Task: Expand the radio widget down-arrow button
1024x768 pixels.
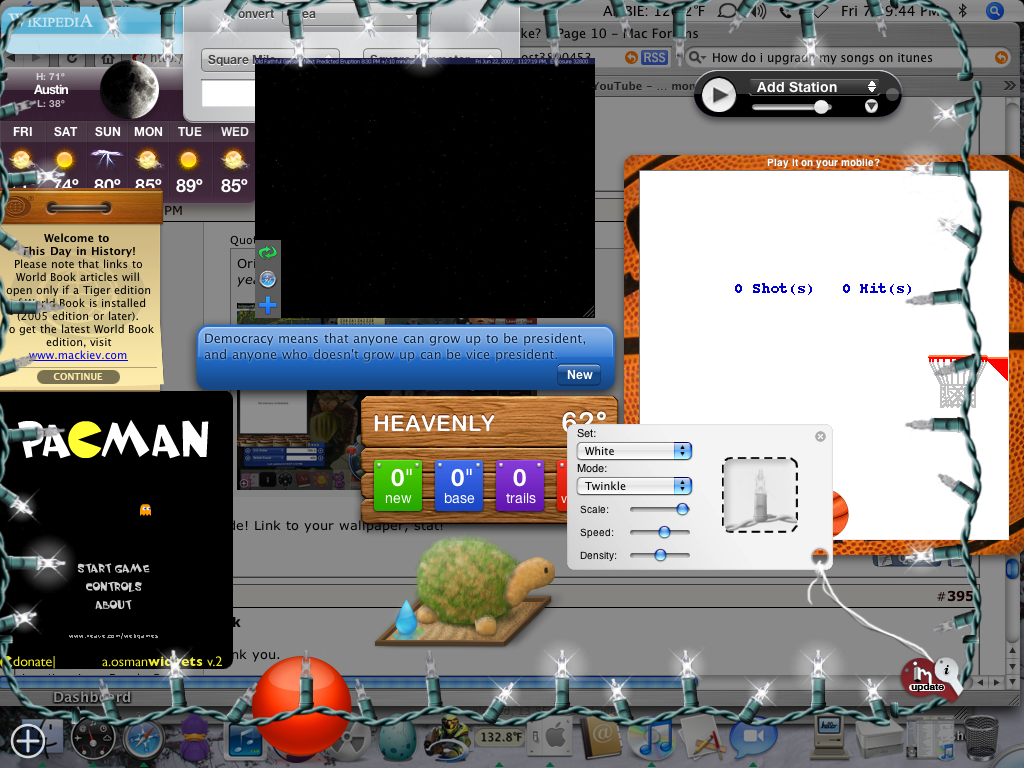Action: (x=871, y=106)
